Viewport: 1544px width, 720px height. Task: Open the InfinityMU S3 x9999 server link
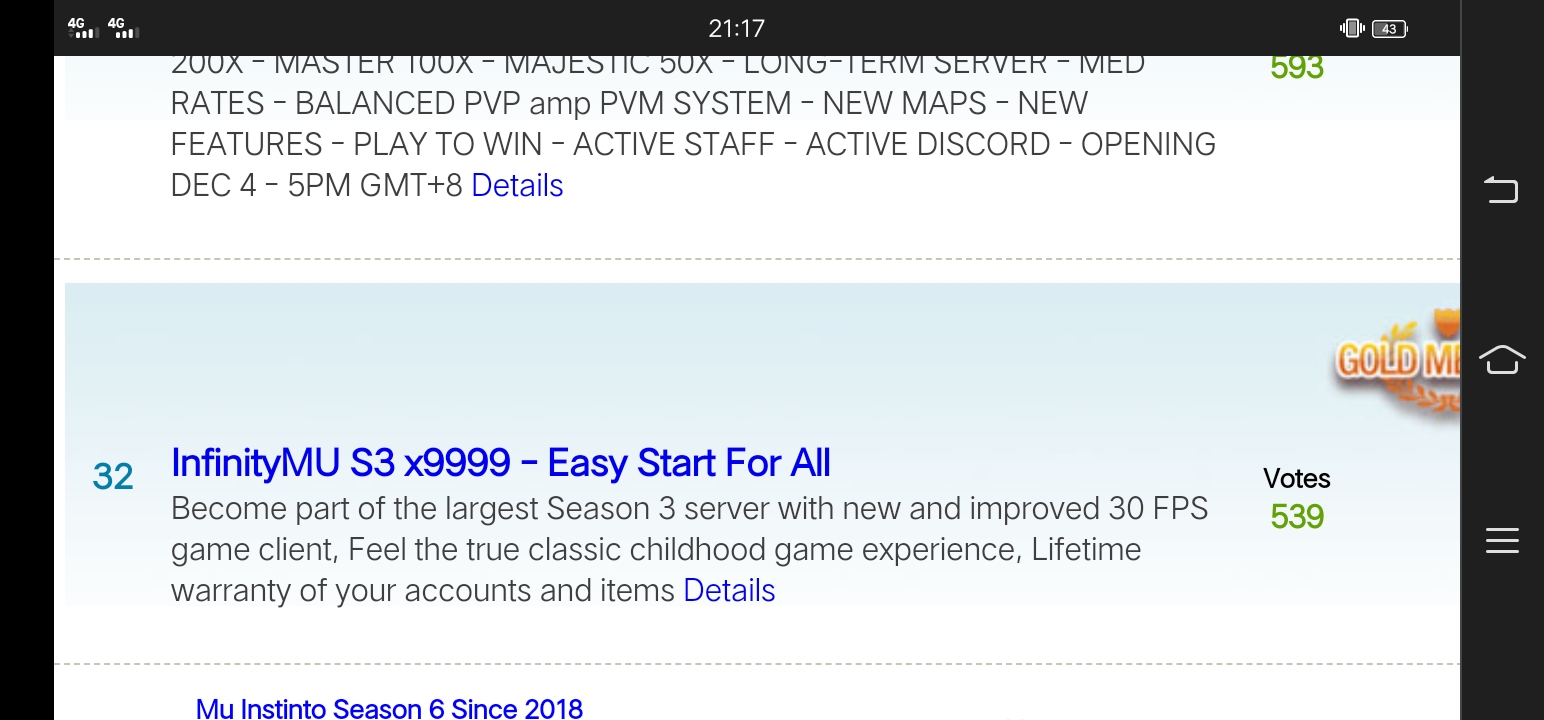[x=500, y=463]
